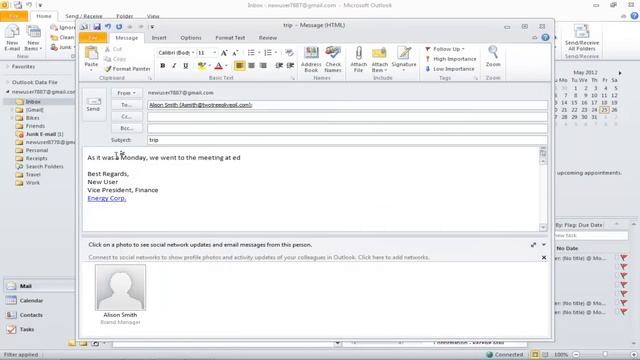Image resolution: width=640 pixels, height=360 pixels.
Task: Decrease paragraph indent
Action: [279, 66]
